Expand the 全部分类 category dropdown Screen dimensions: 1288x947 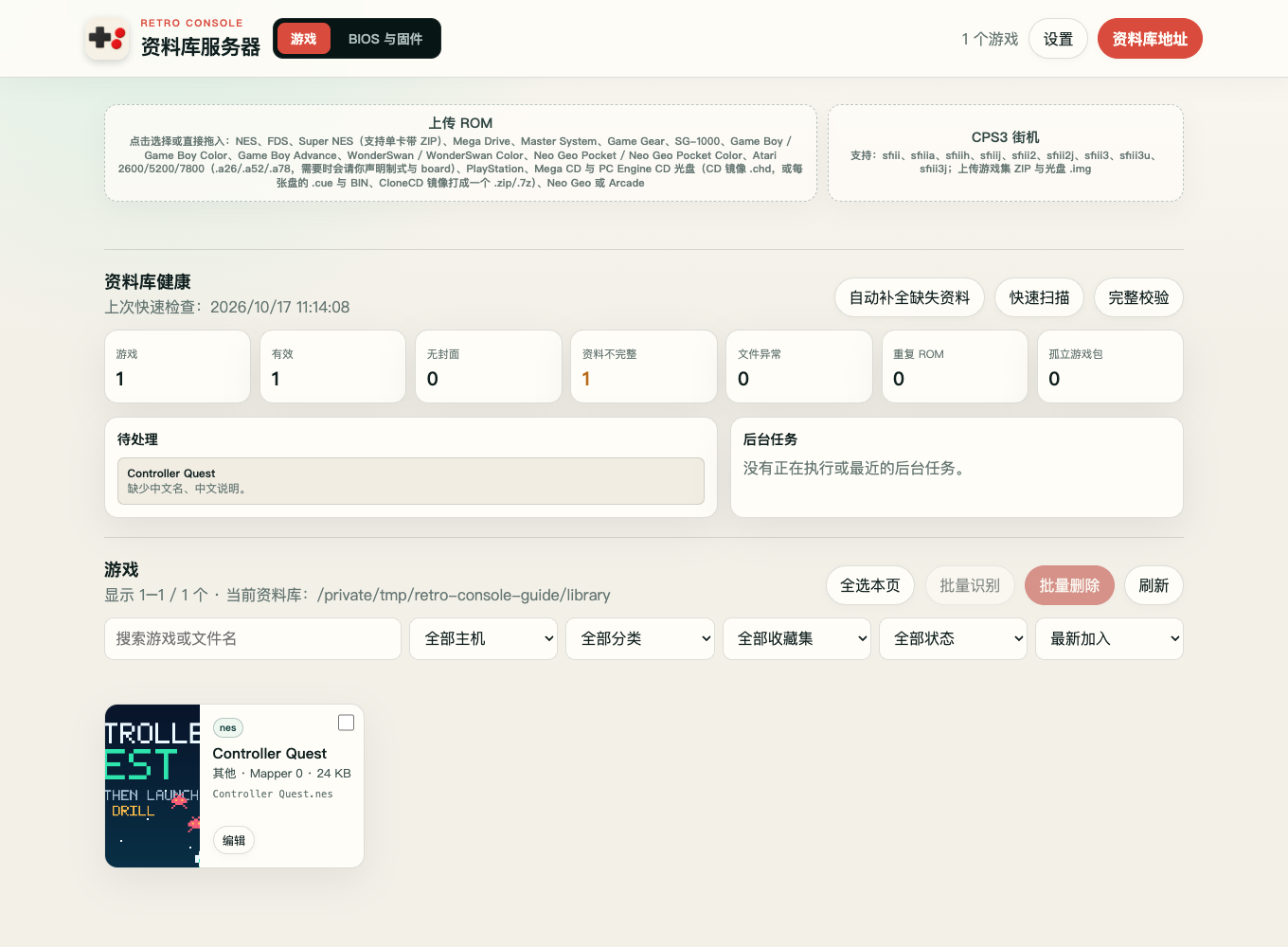tap(640, 638)
